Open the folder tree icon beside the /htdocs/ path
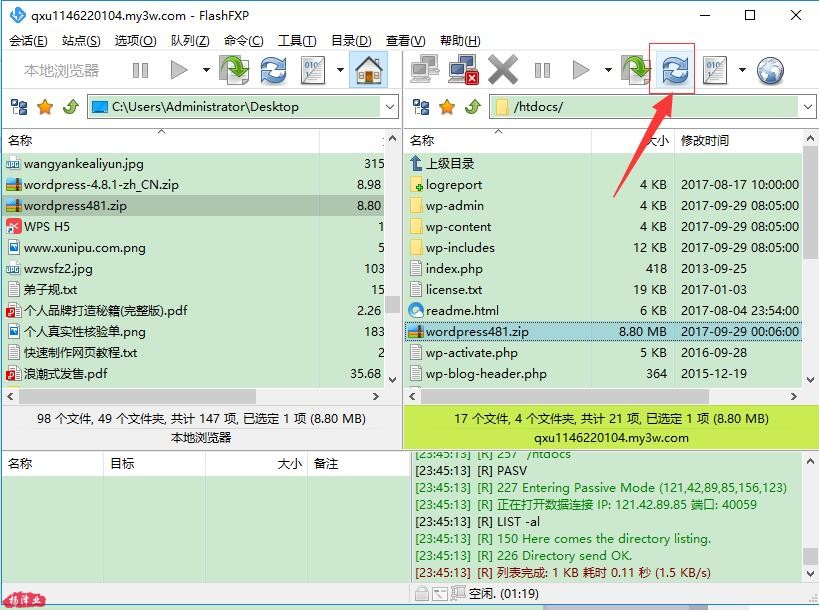The width and height of the screenshot is (819, 610). [x=421, y=107]
